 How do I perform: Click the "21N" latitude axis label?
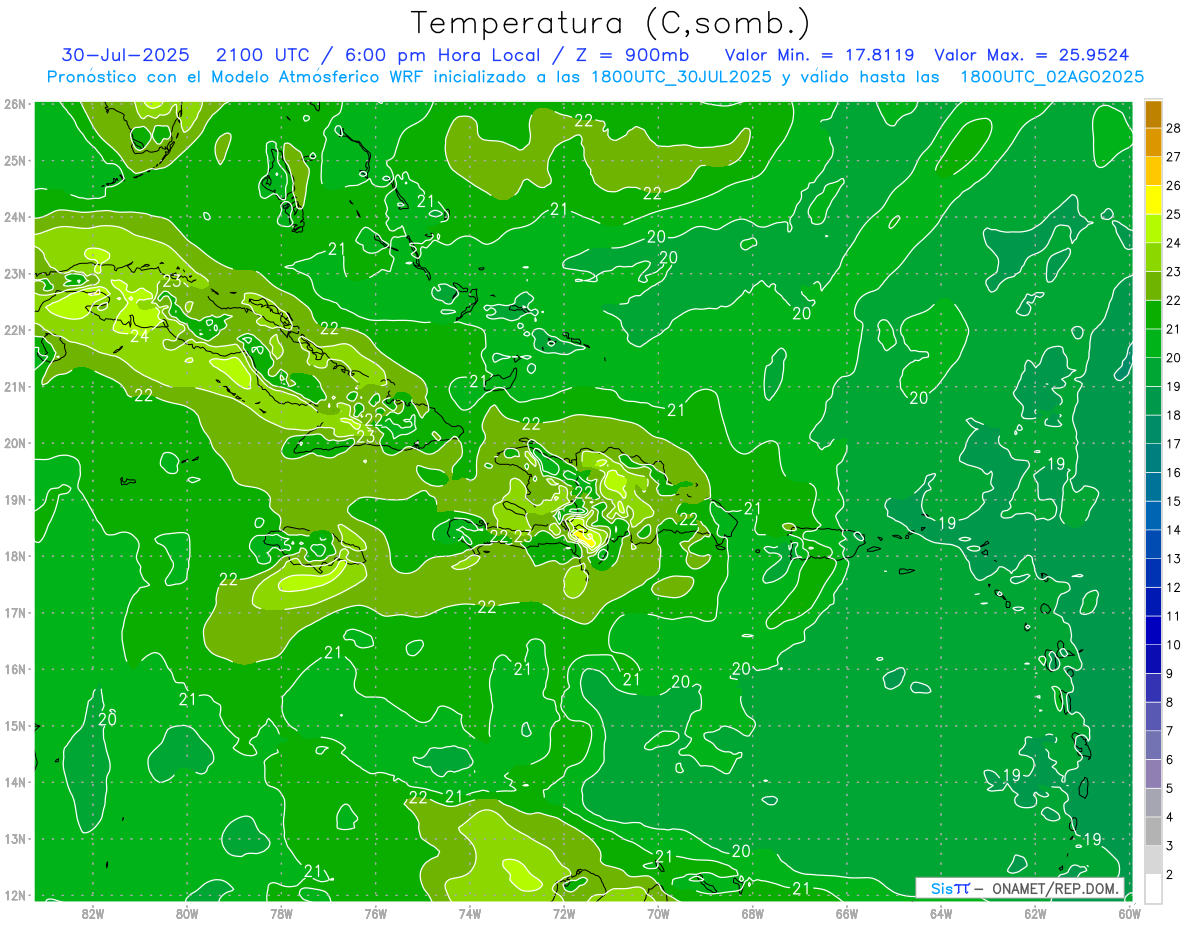click(15, 386)
